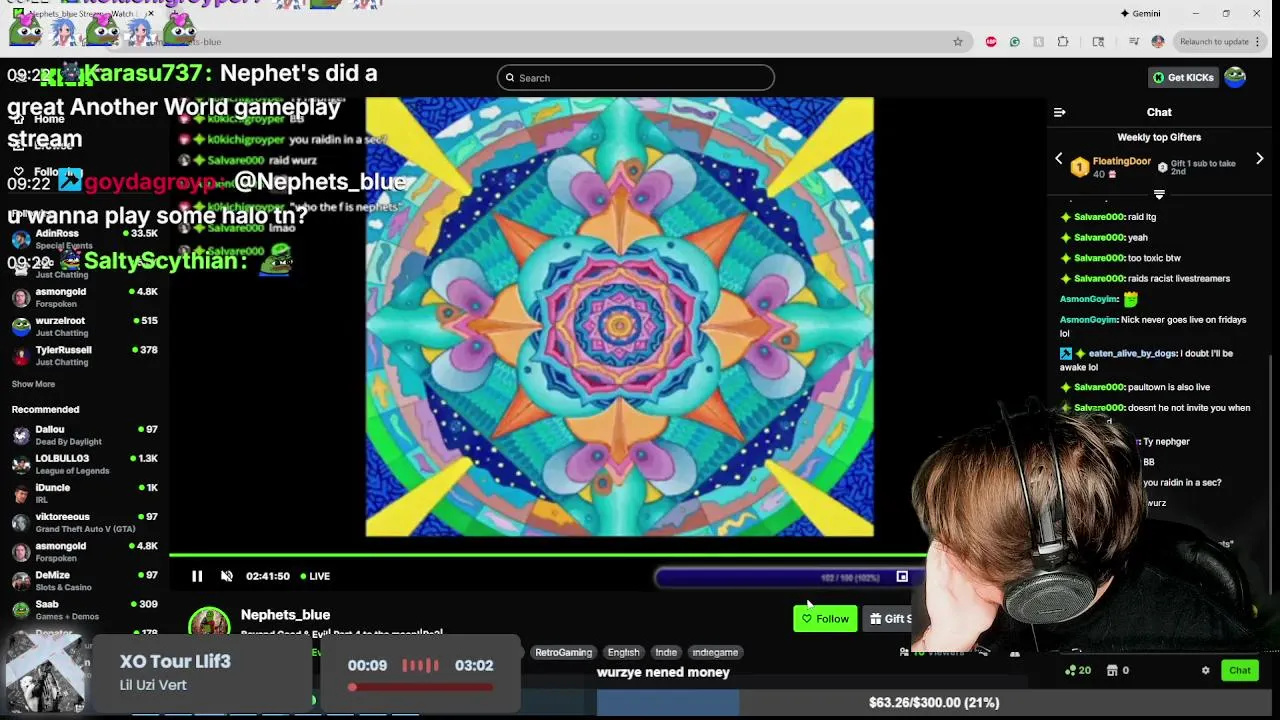Click AsmonGoyim username in Nick message

[x=1088, y=320]
